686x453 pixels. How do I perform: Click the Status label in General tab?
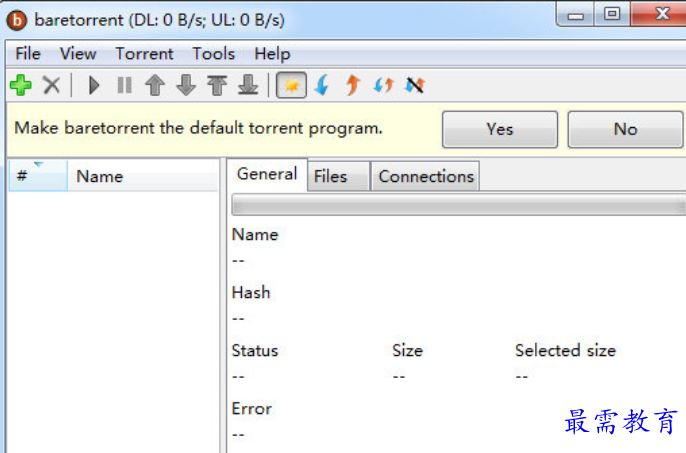(255, 351)
